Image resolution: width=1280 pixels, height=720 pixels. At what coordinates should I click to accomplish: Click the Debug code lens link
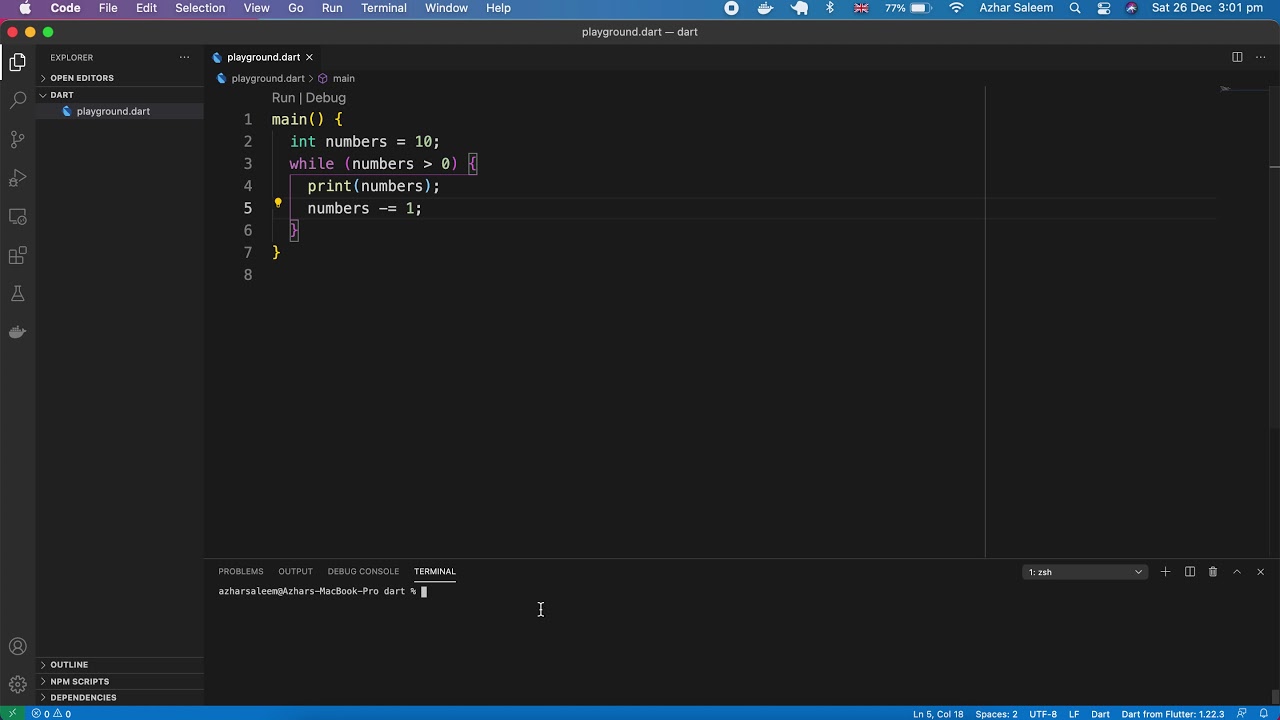[326, 98]
